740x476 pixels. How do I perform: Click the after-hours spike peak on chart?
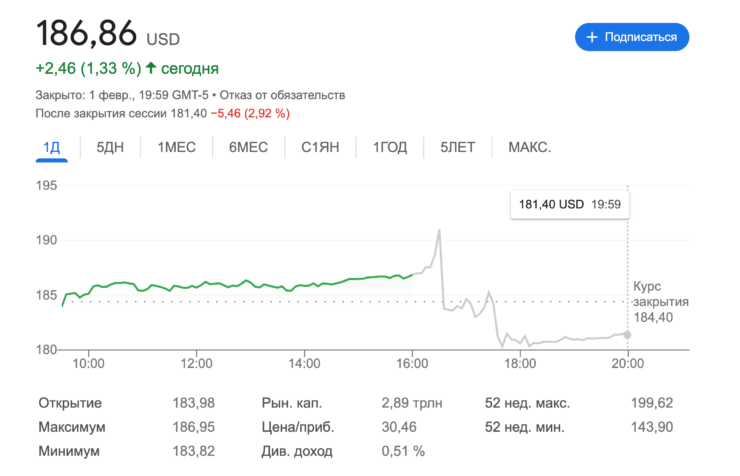click(439, 230)
